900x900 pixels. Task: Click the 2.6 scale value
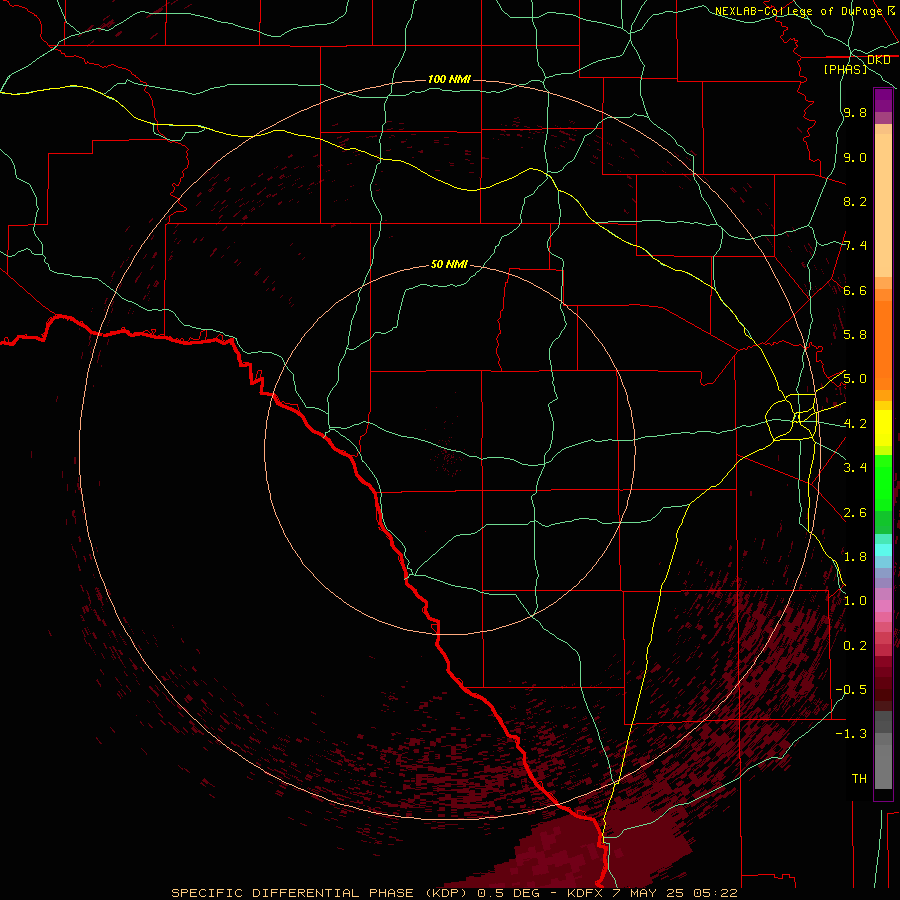pos(855,513)
